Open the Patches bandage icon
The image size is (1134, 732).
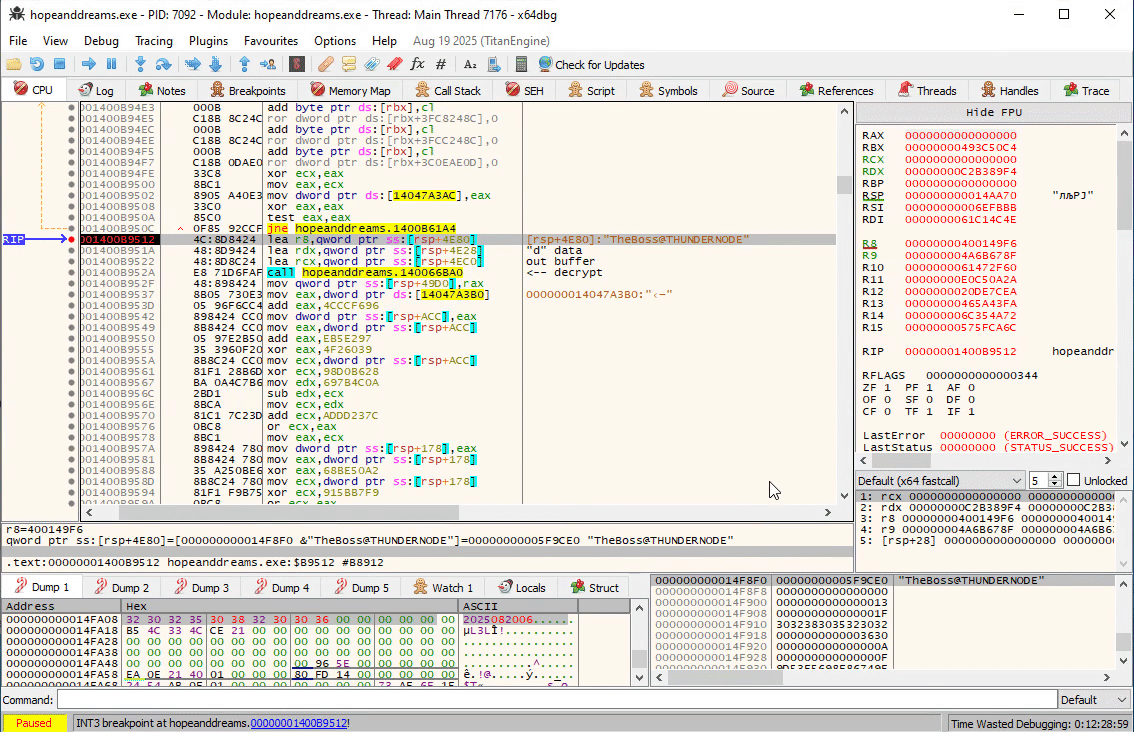pyautogui.click(x=327, y=64)
